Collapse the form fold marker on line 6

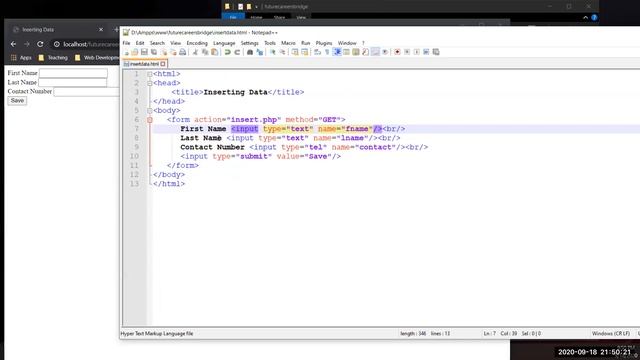[x=150, y=120]
